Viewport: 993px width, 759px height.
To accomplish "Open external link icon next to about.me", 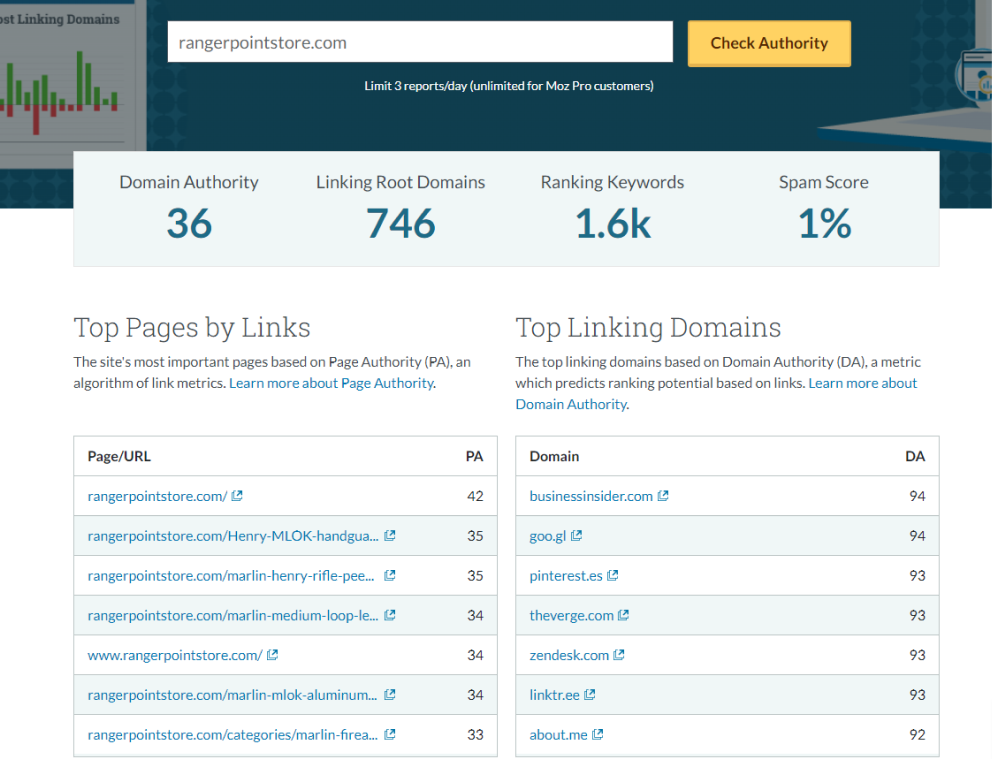I will tap(597, 734).
